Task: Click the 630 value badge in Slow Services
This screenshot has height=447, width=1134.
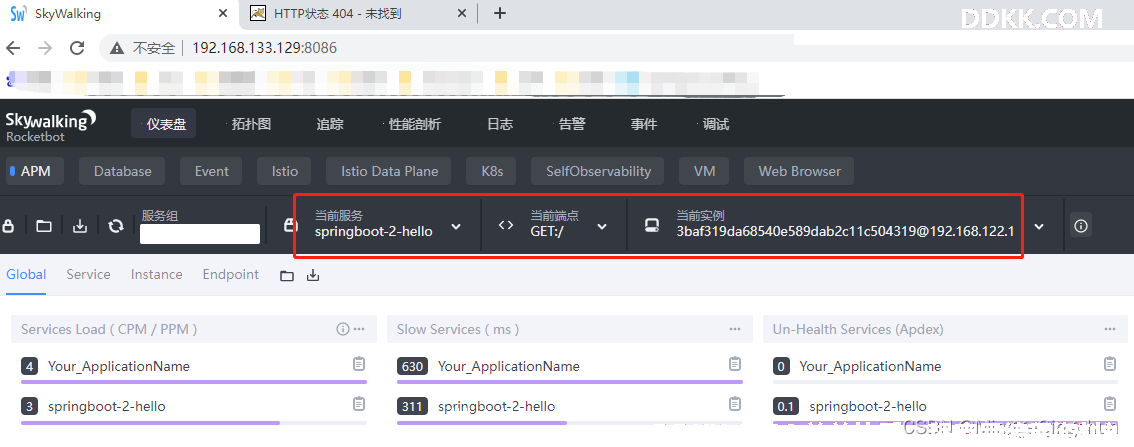Action: coord(412,366)
